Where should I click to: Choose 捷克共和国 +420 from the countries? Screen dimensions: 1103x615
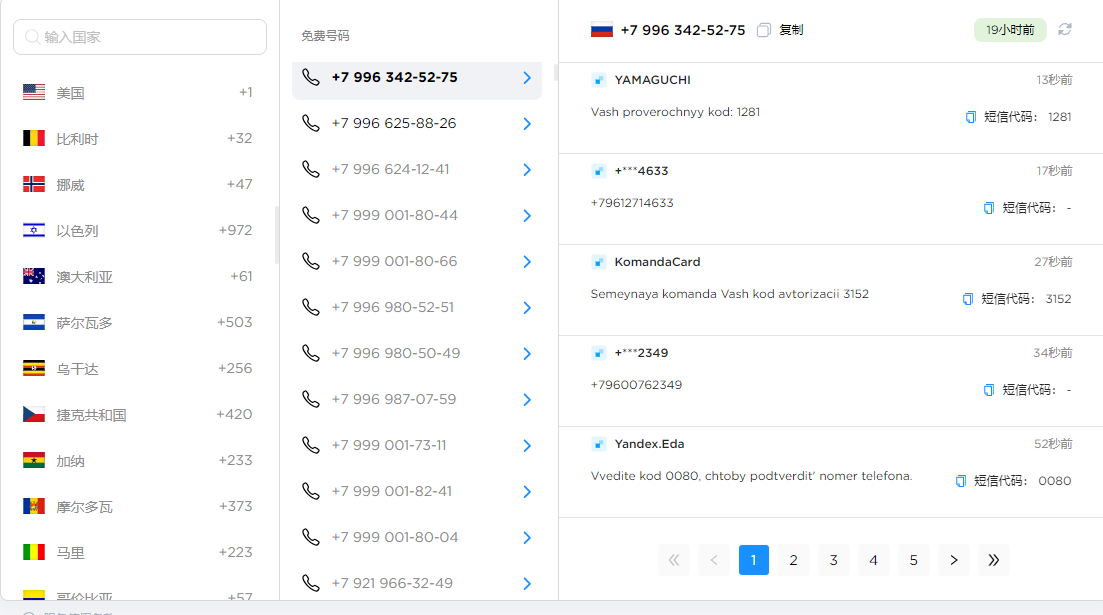point(138,414)
